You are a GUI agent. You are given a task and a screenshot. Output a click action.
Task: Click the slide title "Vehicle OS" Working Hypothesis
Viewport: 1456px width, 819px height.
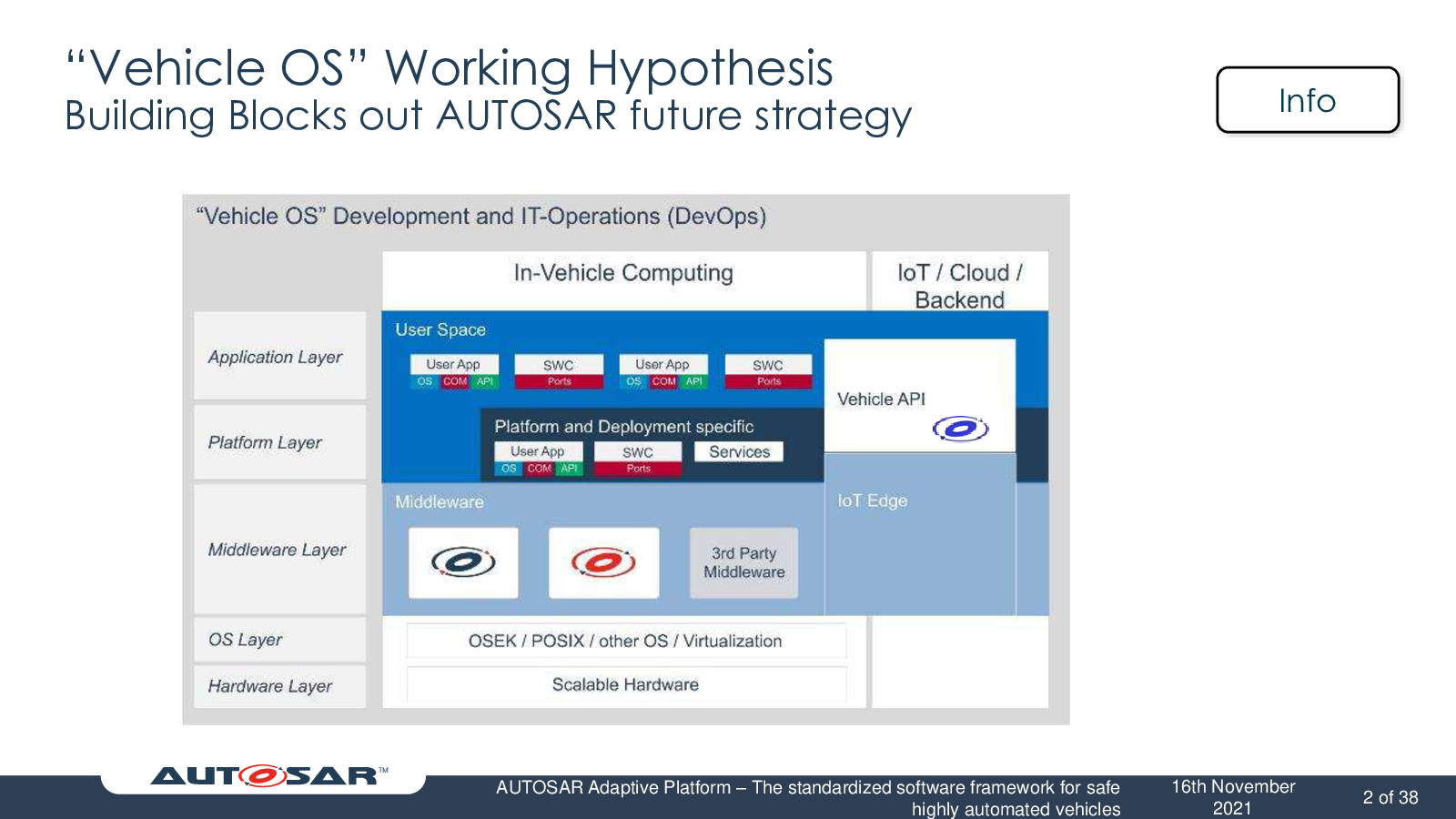click(x=450, y=68)
